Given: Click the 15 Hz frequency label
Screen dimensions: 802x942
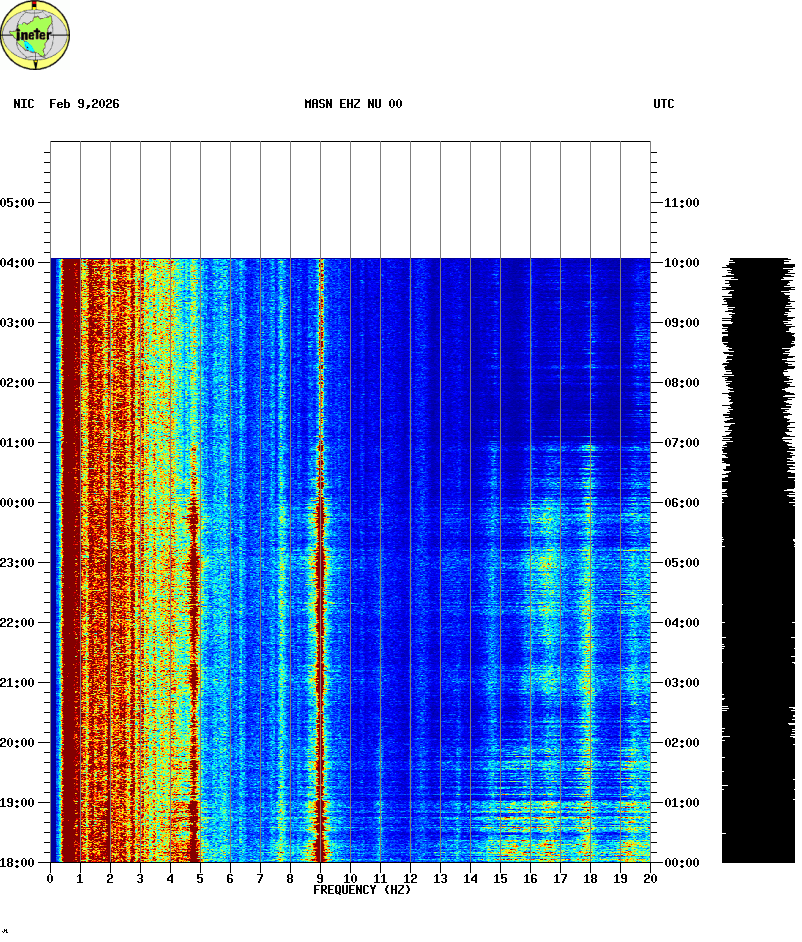Looking at the screenshot, I should 500,879.
